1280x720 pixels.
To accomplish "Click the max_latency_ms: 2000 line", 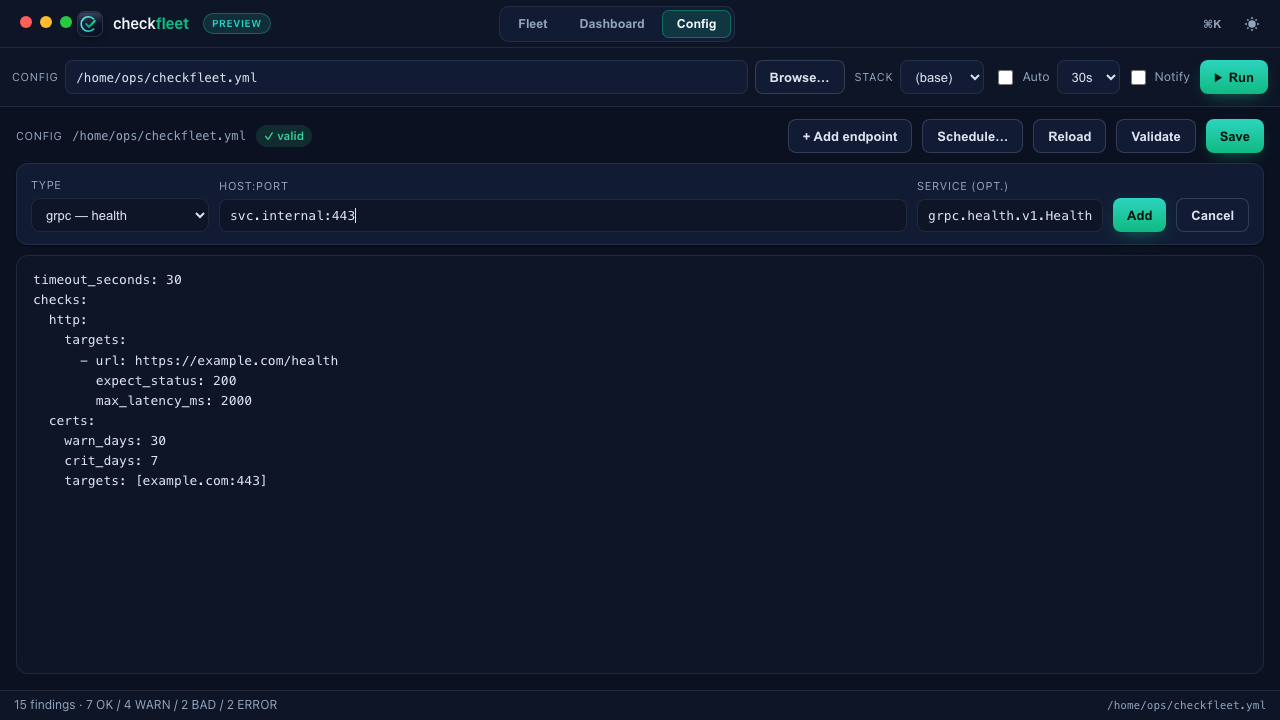I will (x=174, y=400).
